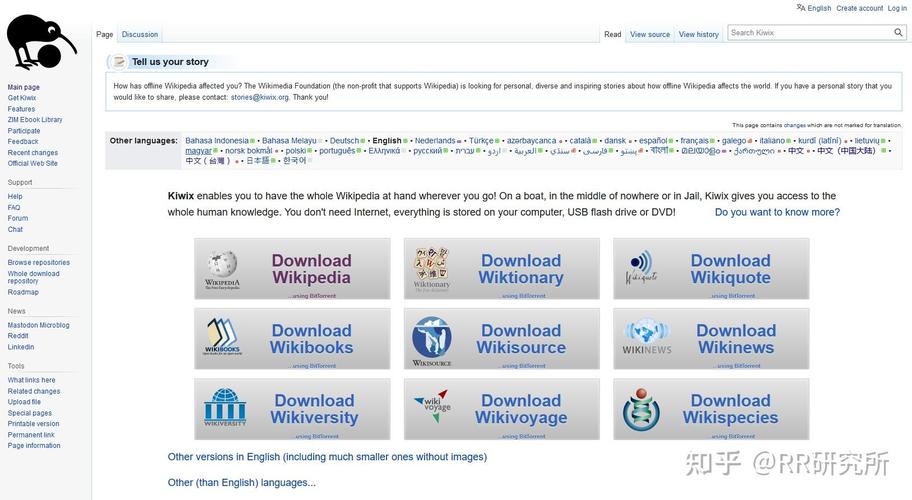Screen dimensions: 912x500
Task: Open Mastodon Microblog news link
Action: tap(38, 325)
